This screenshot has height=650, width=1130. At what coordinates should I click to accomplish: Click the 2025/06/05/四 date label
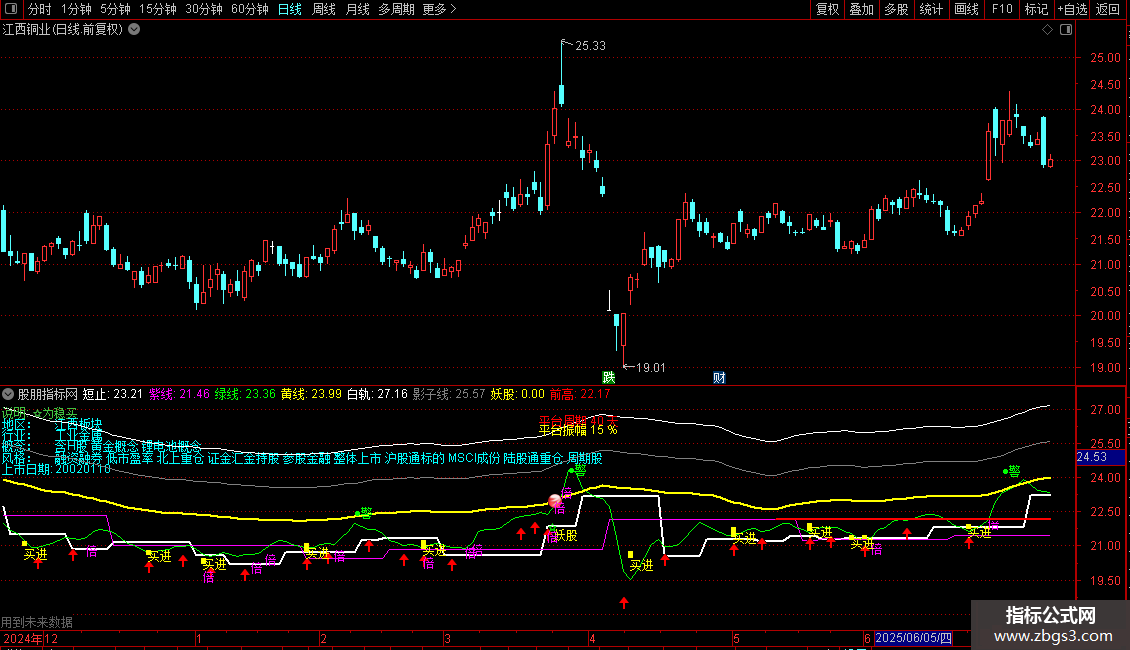click(913, 638)
